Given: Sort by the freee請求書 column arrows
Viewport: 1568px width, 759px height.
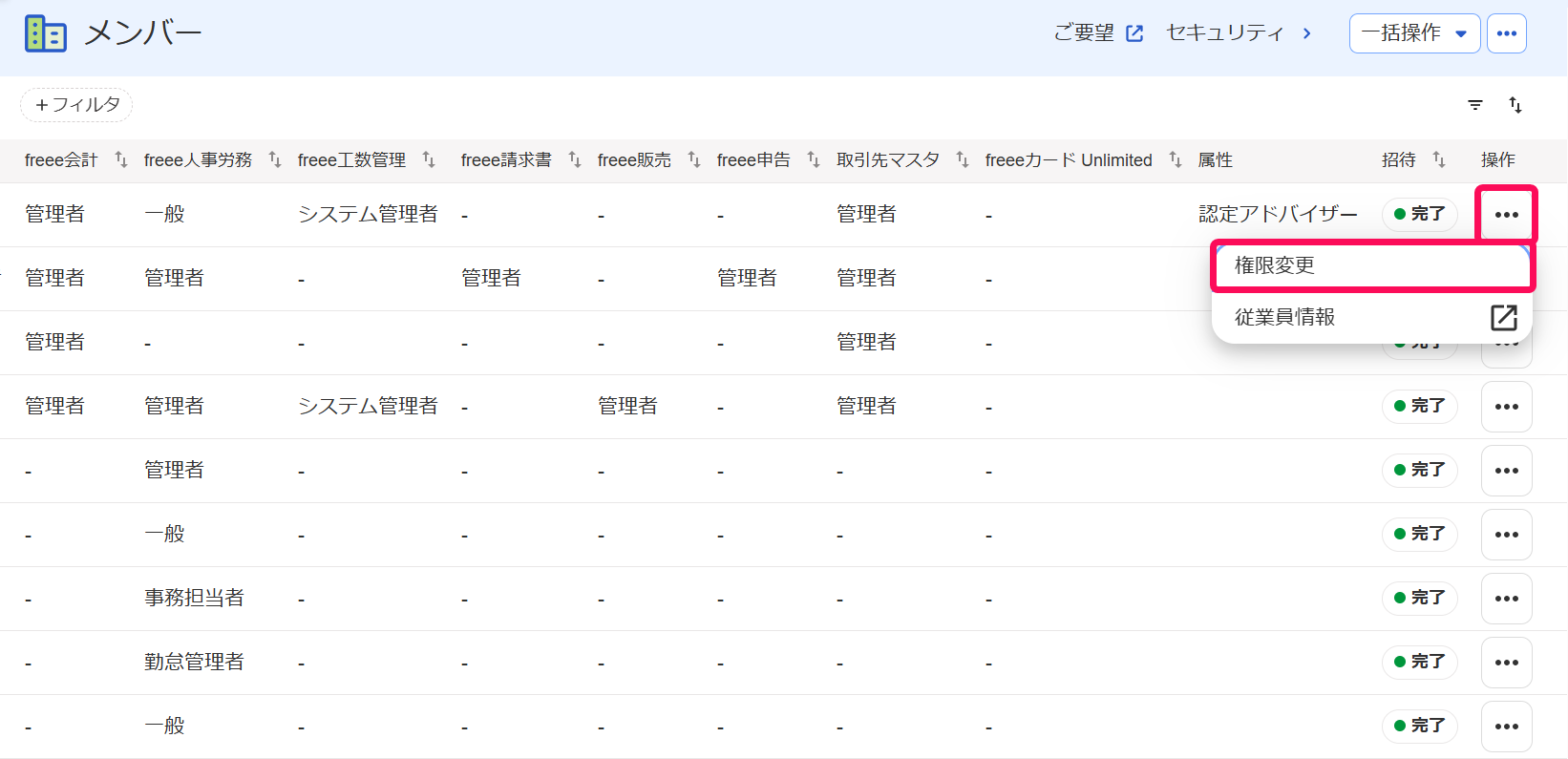Looking at the screenshot, I should tap(575, 159).
